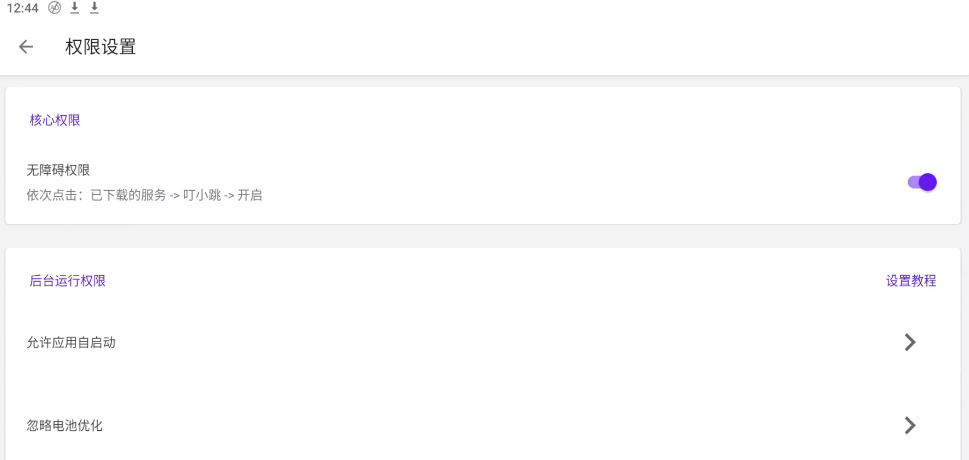Open the 忽略电池优化 menu entry
Screen dimensions: 969x460
(x=65, y=425)
